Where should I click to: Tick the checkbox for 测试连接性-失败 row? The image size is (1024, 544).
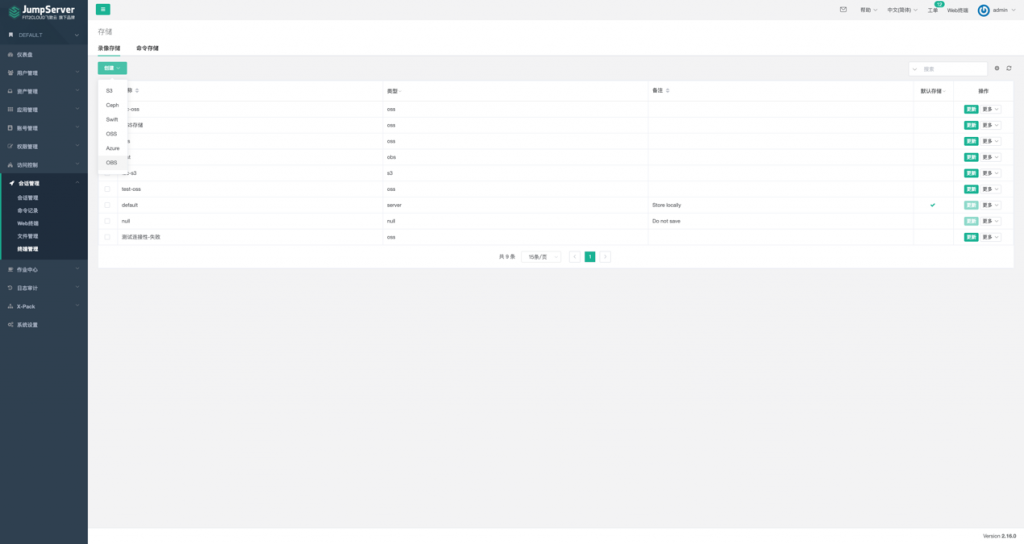107,237
